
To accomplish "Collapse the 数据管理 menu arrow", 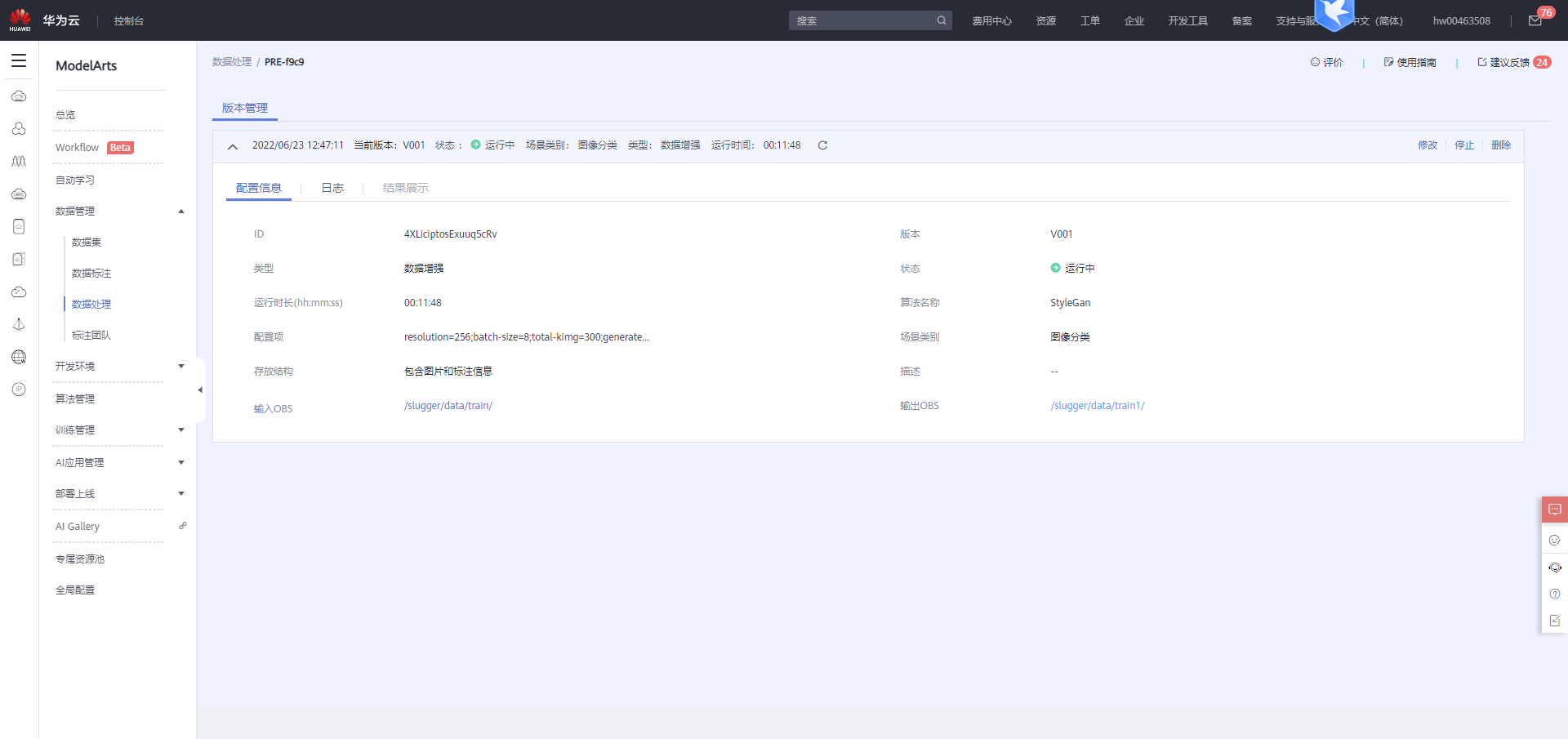I will (181, 211).
